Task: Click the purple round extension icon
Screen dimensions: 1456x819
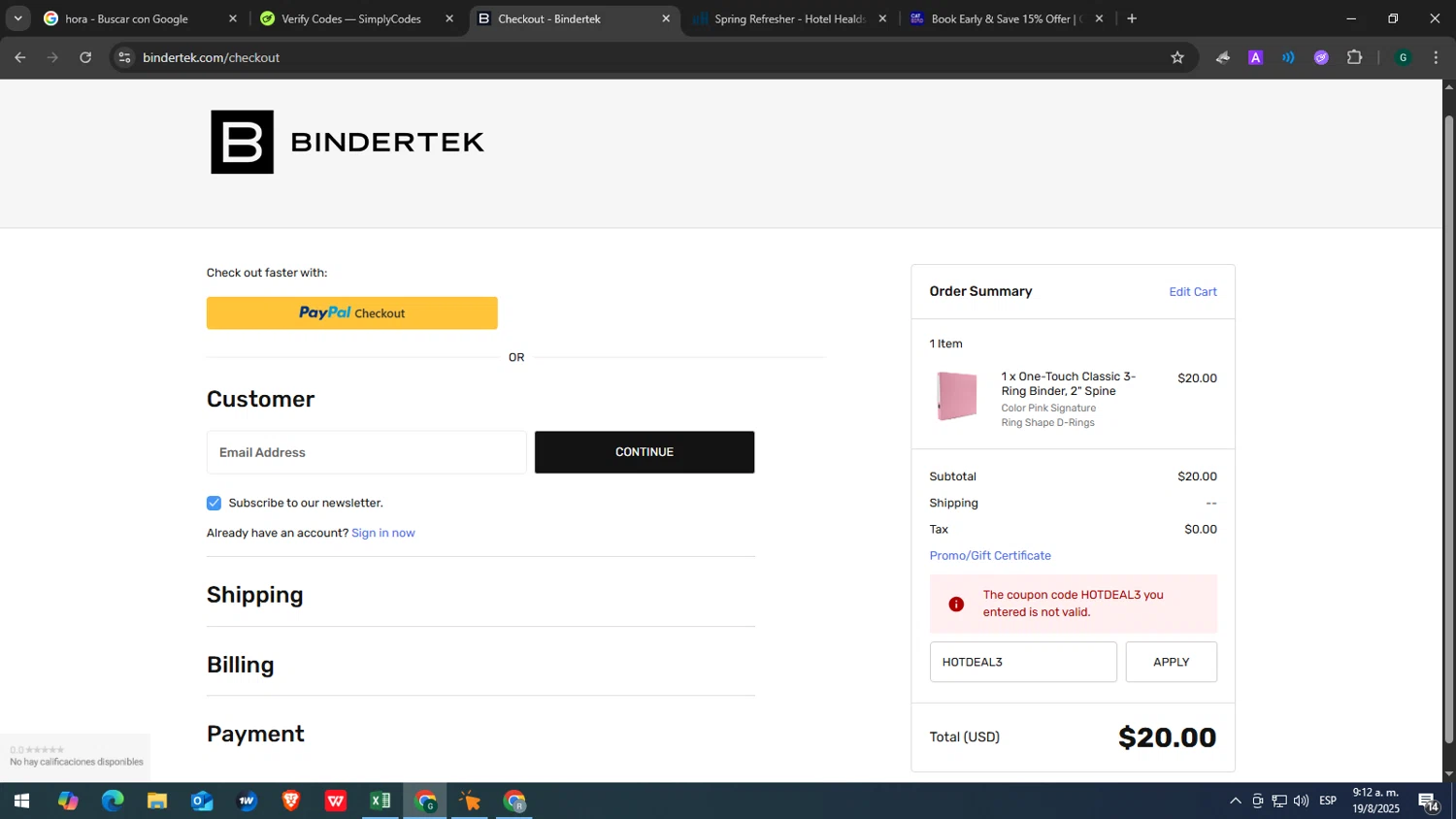Action: tap(1321, 57)
